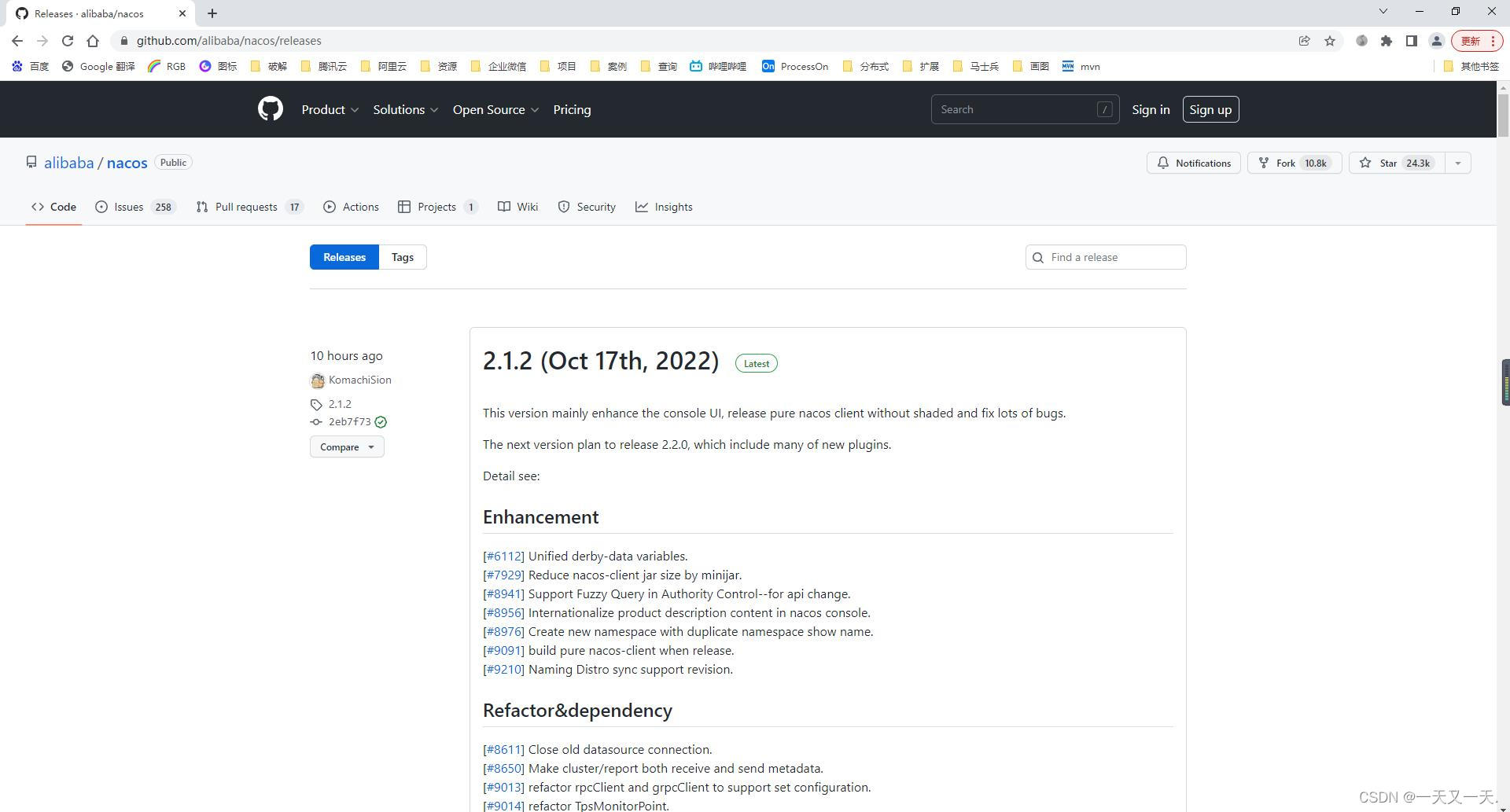Click the Sign up button
The width and height of the screenshot is (1510, 812).
point(1210,109)
